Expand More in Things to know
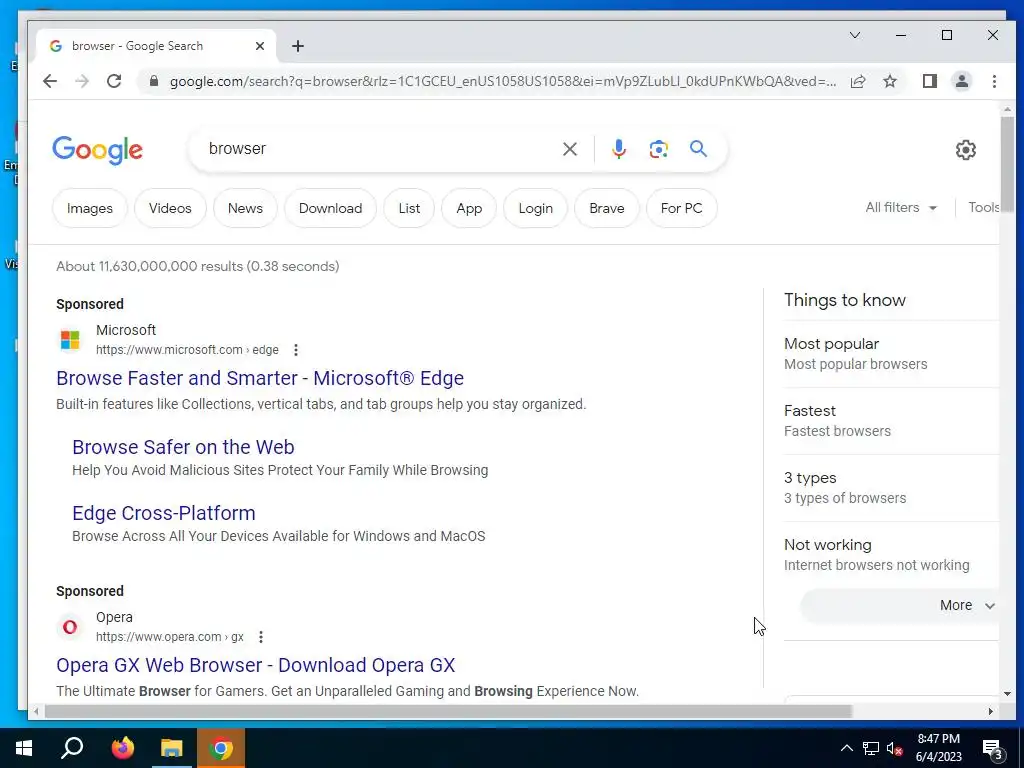1024x768 pixels. point(901,605)
